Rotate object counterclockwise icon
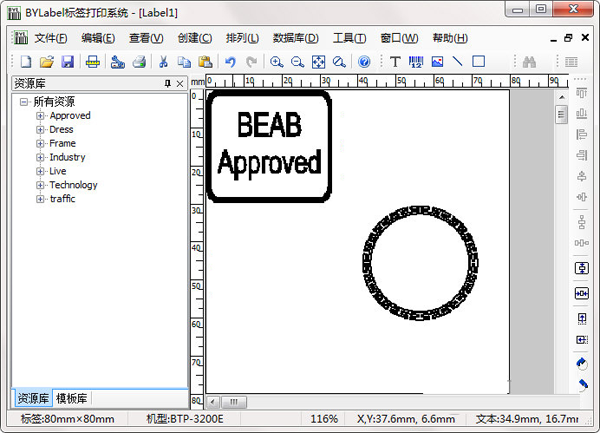Screen dimensions: 600x433 pyautogui.click(x=582, y=384)
